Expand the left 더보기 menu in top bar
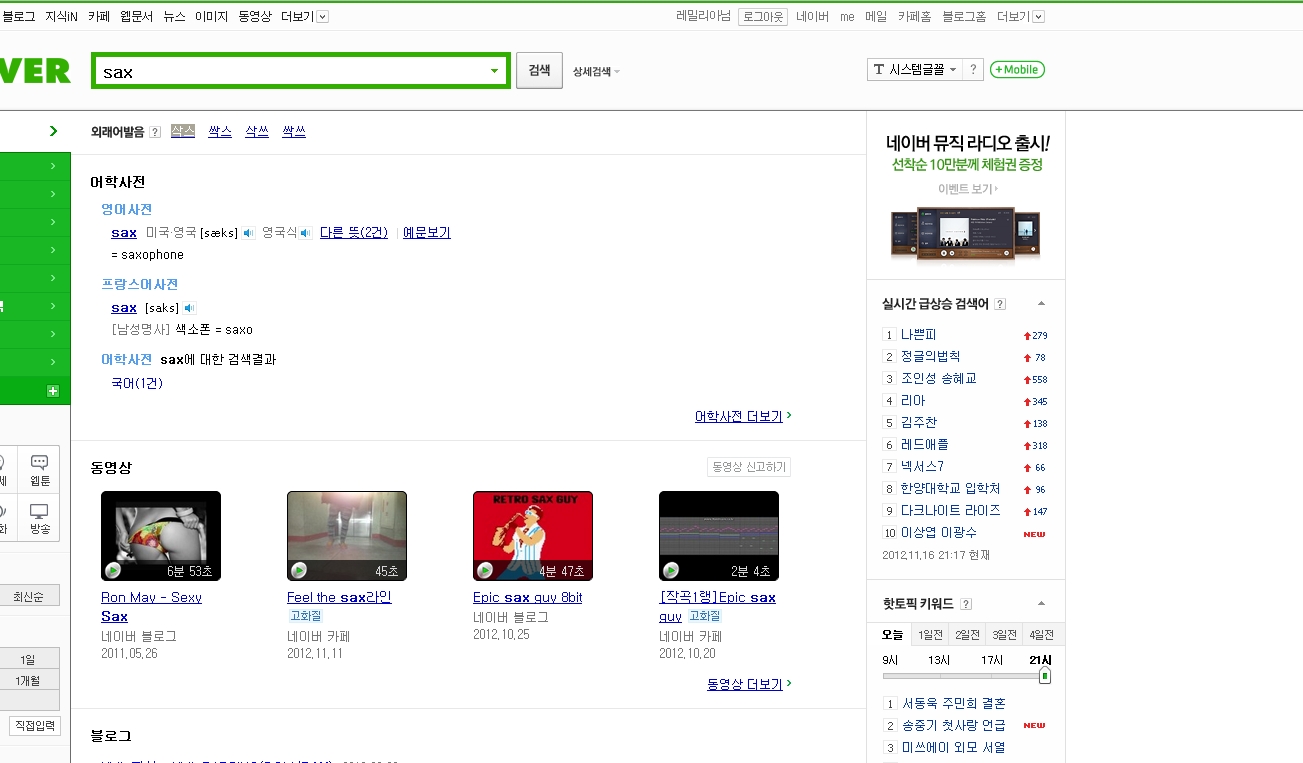This screenshot has height=763, width=1303. [x=304, y=16]
